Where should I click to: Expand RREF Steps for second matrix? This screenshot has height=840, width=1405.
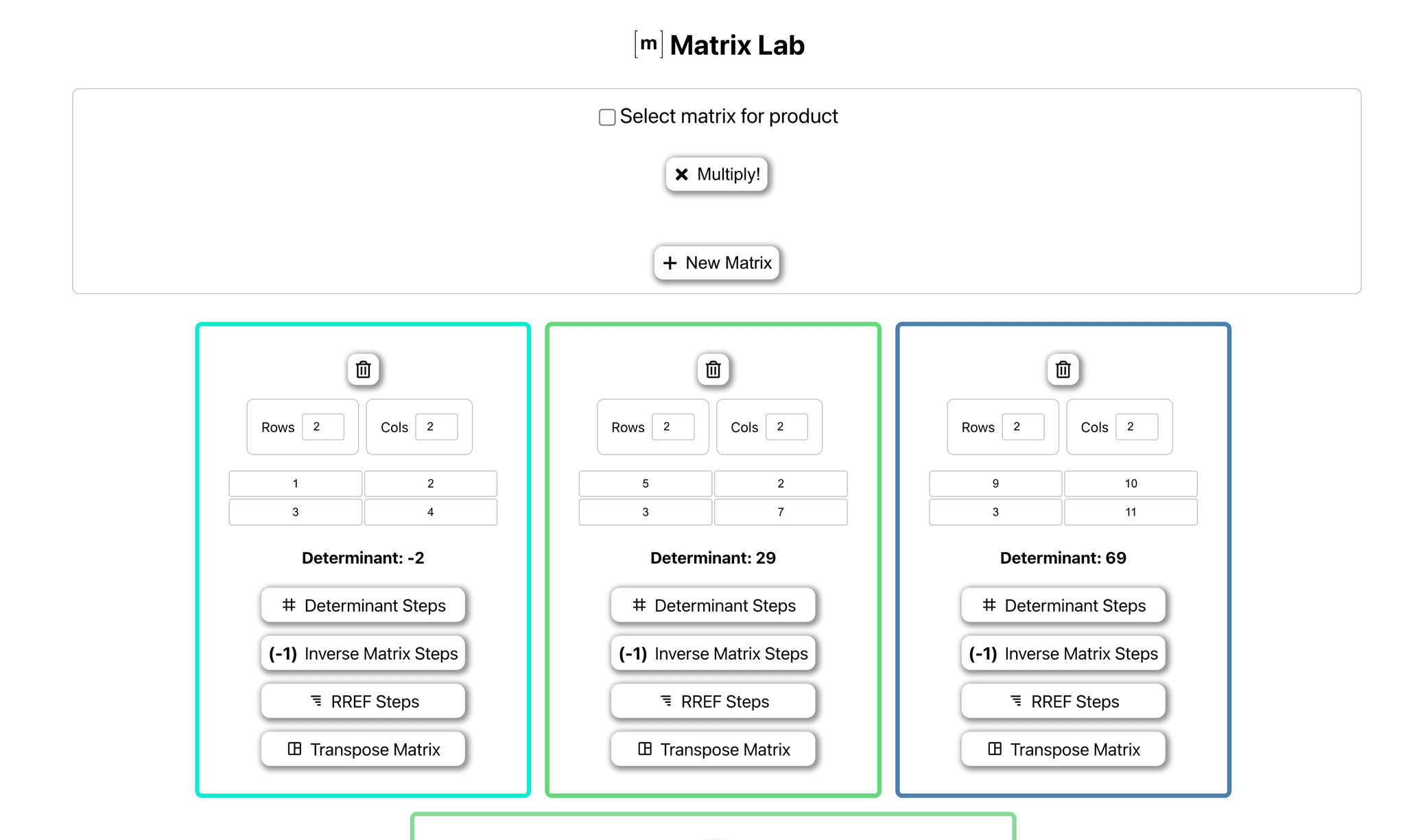pyautogui.click(x=714, y=701)
